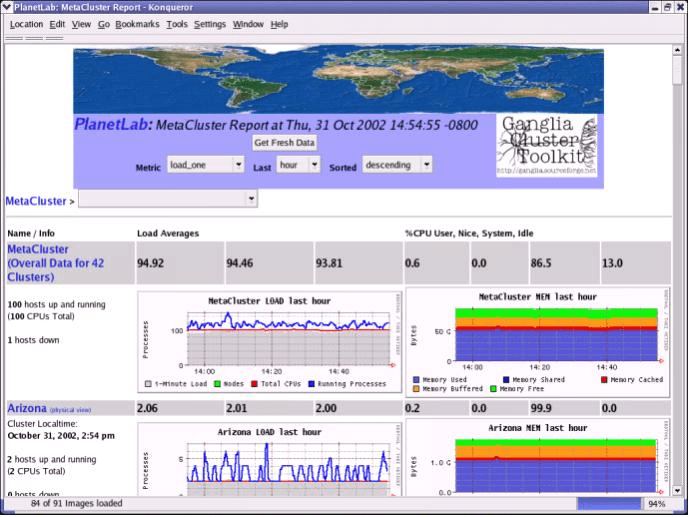Image resolution: width=689 pixels, height=517 pixels.
Task: Maximize the Konqueror window
Action: 667,7
